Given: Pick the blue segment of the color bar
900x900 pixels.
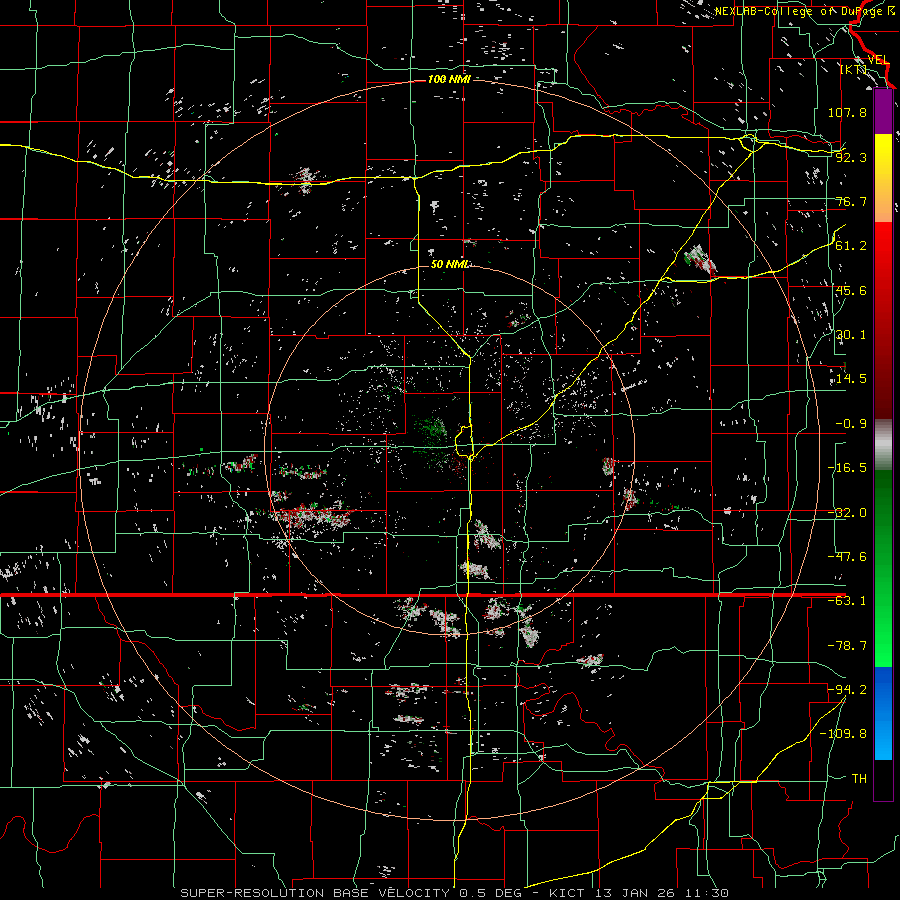Looking at the screenshot, I should [x=883, y=713].
